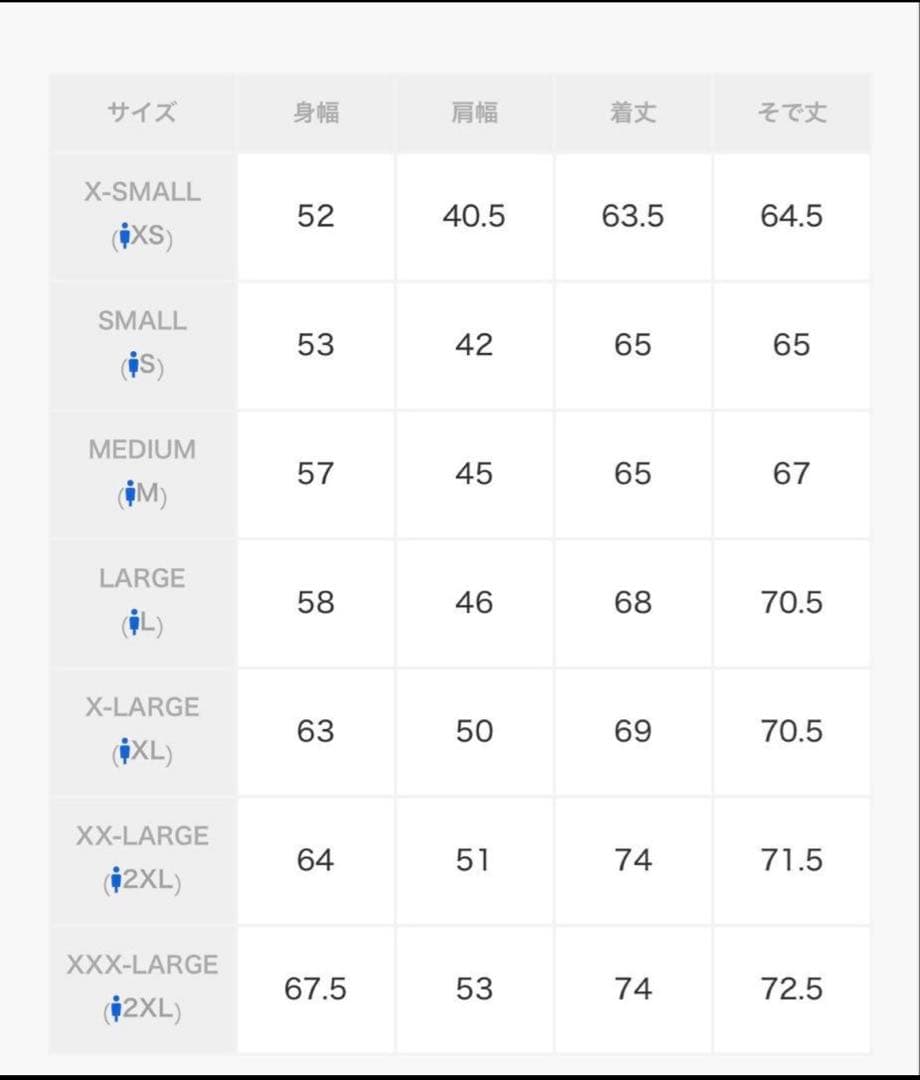Select the person icon next to M
Viewport: 920px width, 1080px height.
(x=128, y=494)
